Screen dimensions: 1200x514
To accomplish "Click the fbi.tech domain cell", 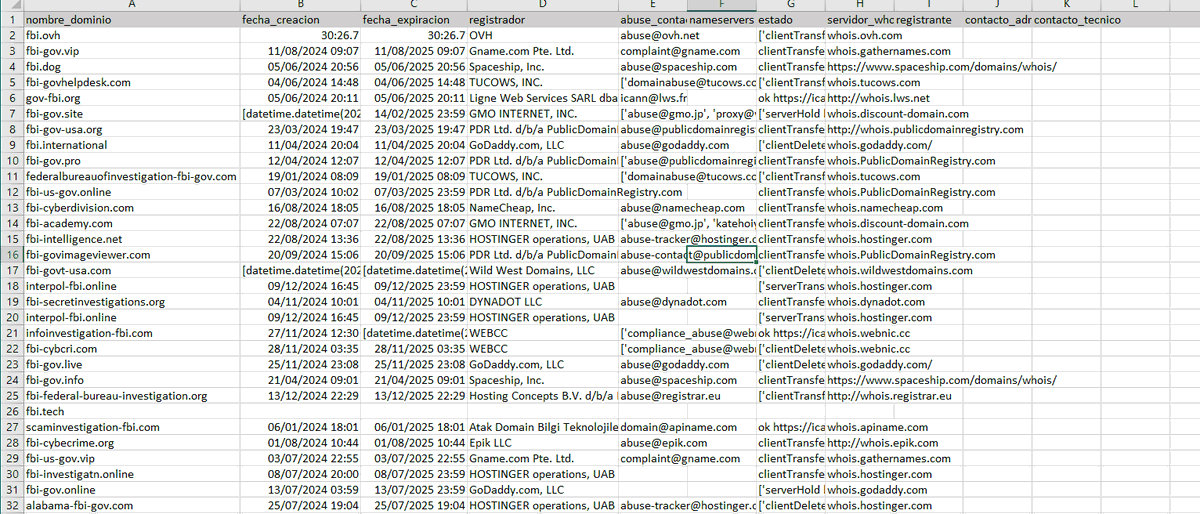I will click(131, 411).
